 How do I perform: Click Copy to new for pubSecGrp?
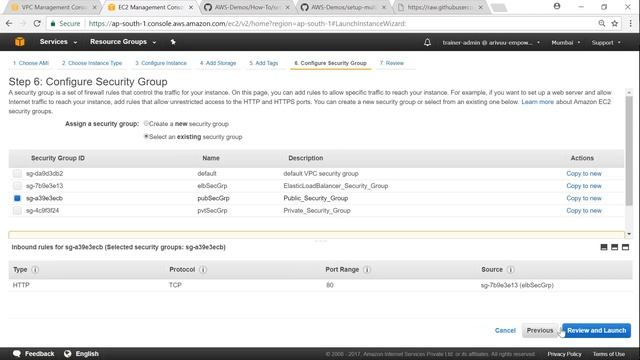tap(584, 198)
